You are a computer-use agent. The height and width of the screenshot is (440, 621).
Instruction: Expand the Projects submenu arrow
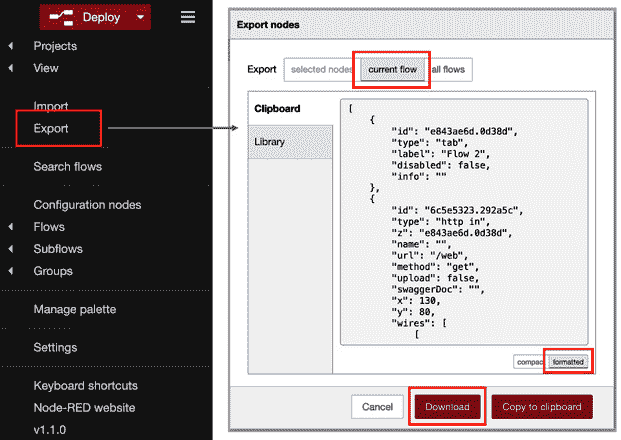11,46
